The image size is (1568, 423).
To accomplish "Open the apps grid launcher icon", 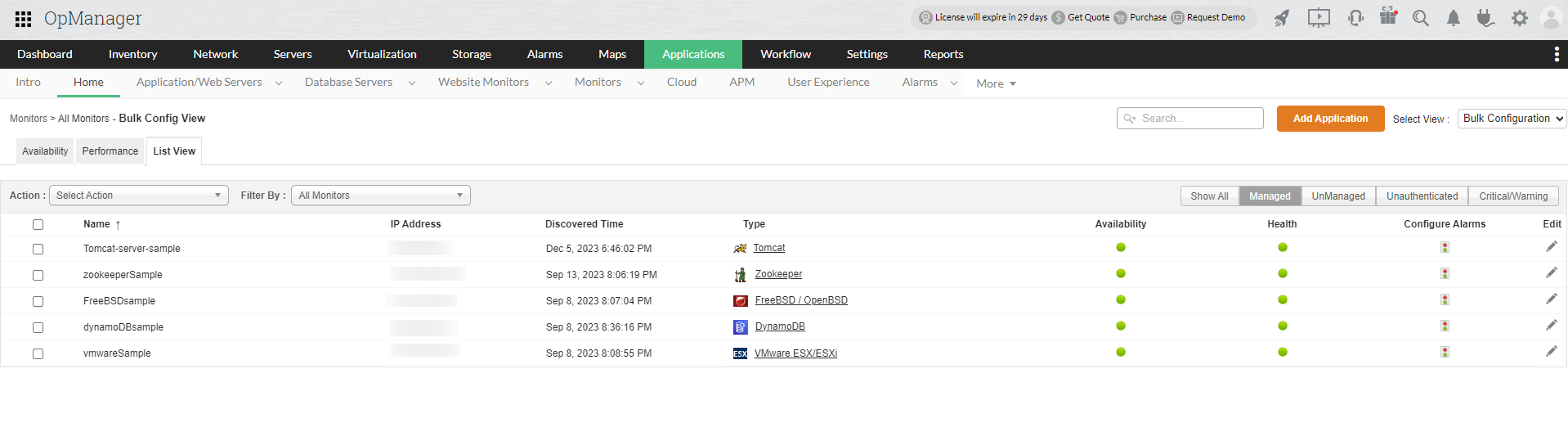I will [23, 19].
